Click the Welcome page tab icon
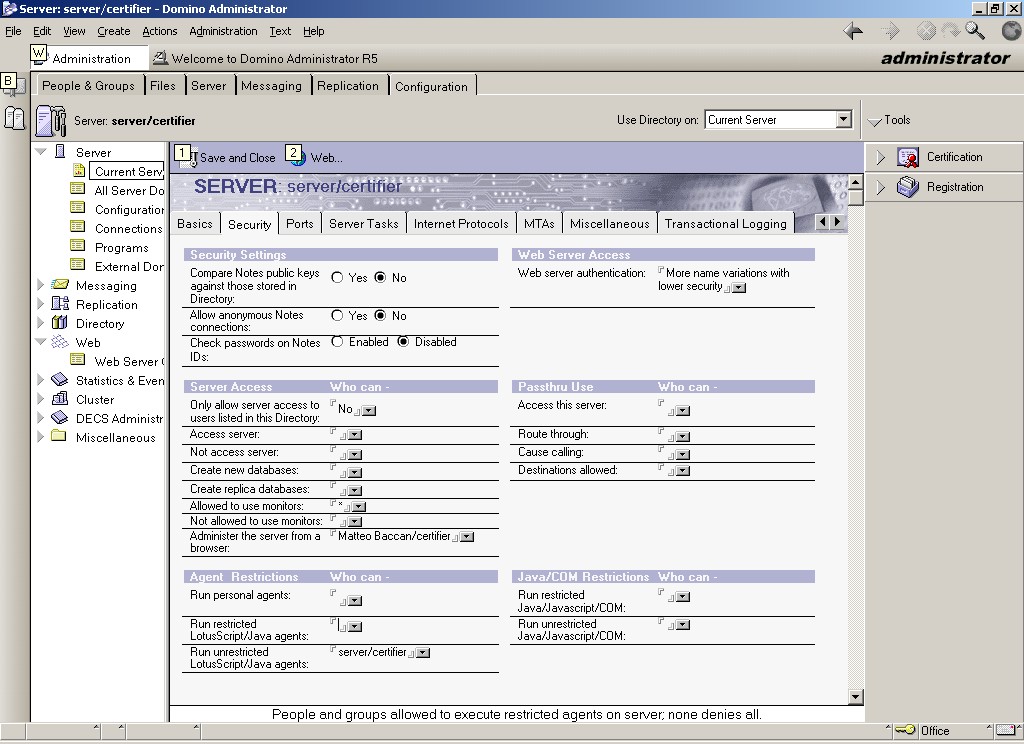Viewport: 1024px width, 744px height. click(x=160, y=58)
